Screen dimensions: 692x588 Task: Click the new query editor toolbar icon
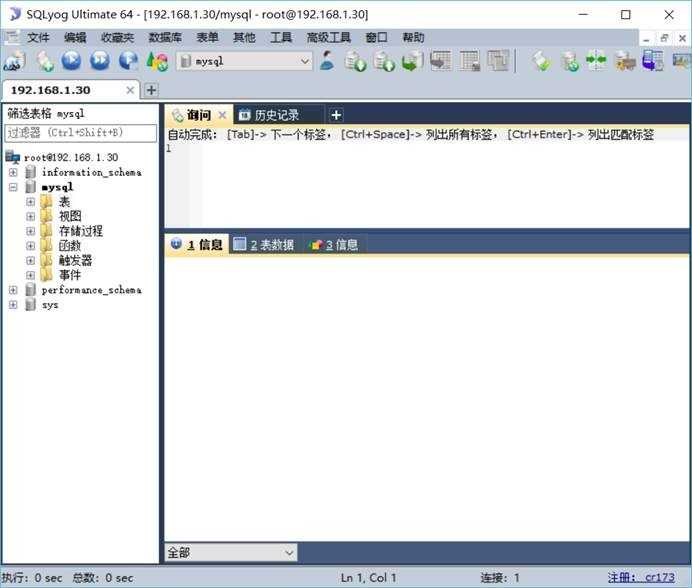tap(45, 61)
